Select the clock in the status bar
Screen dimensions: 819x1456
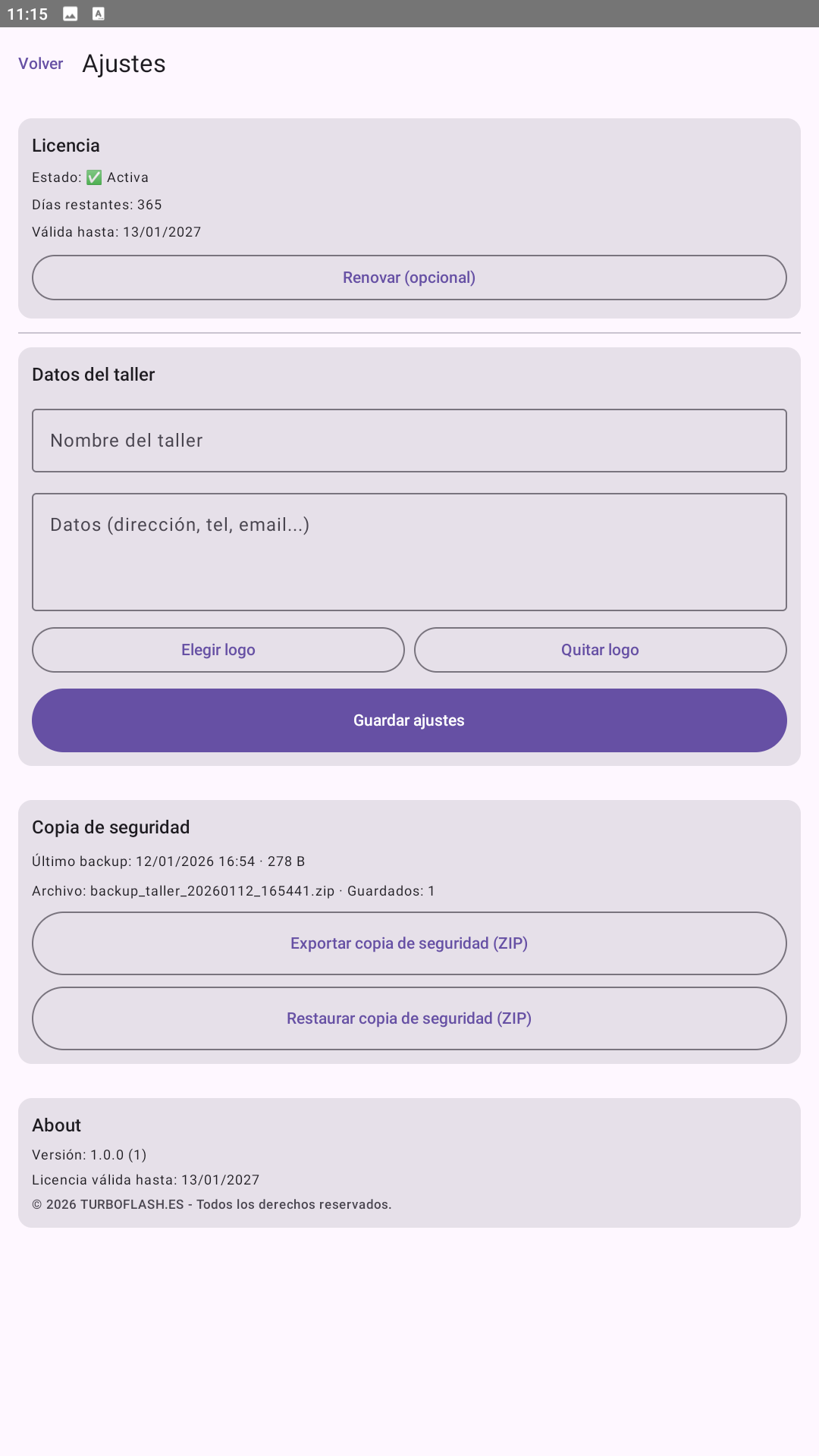click(x=27, y=13)
